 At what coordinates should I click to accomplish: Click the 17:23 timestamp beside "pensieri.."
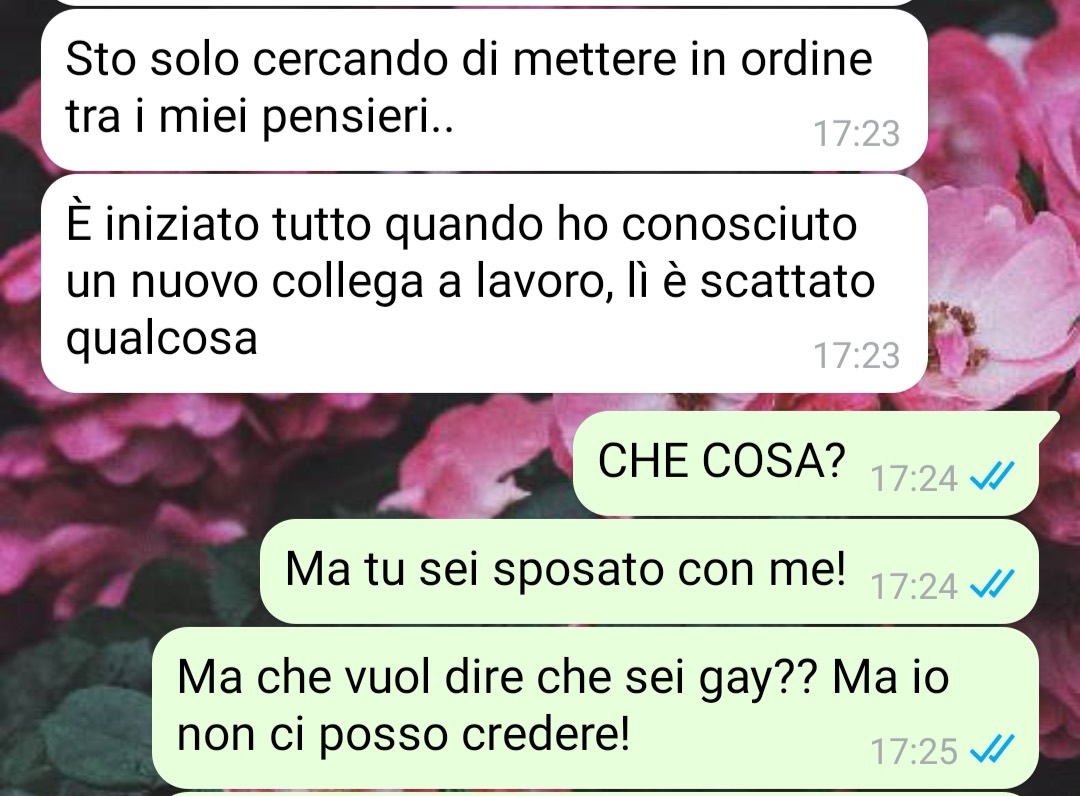[856, 134]
